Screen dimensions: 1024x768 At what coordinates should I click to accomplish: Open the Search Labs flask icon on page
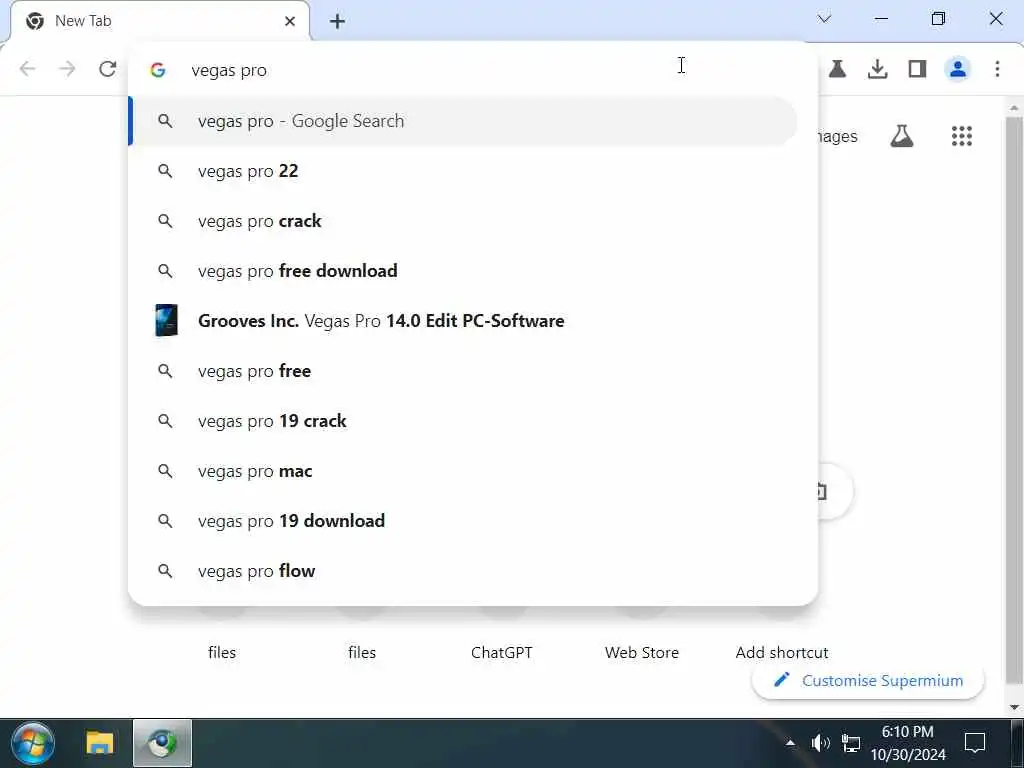click(x=902, y=136)
